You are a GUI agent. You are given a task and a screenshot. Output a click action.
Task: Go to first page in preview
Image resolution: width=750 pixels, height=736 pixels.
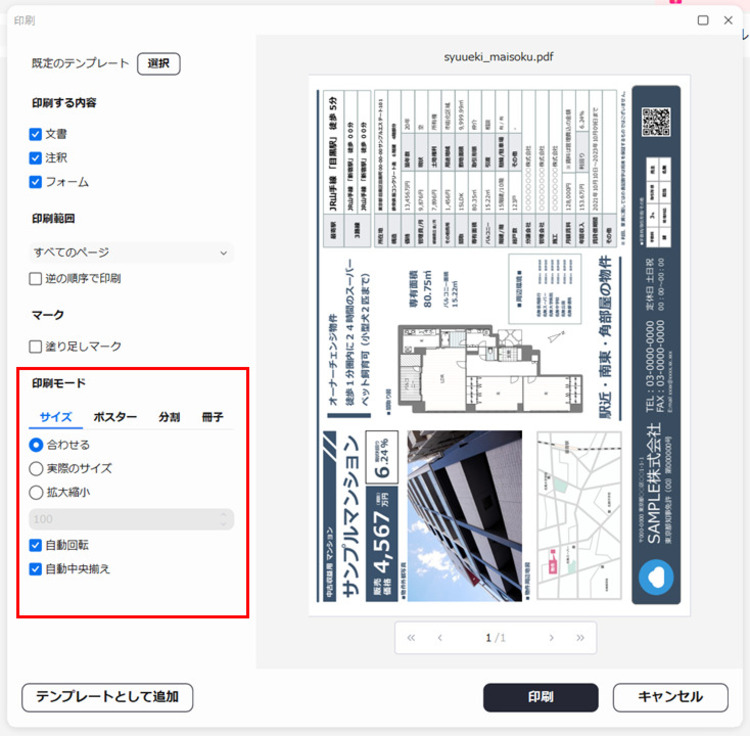[x=411, y=637]
